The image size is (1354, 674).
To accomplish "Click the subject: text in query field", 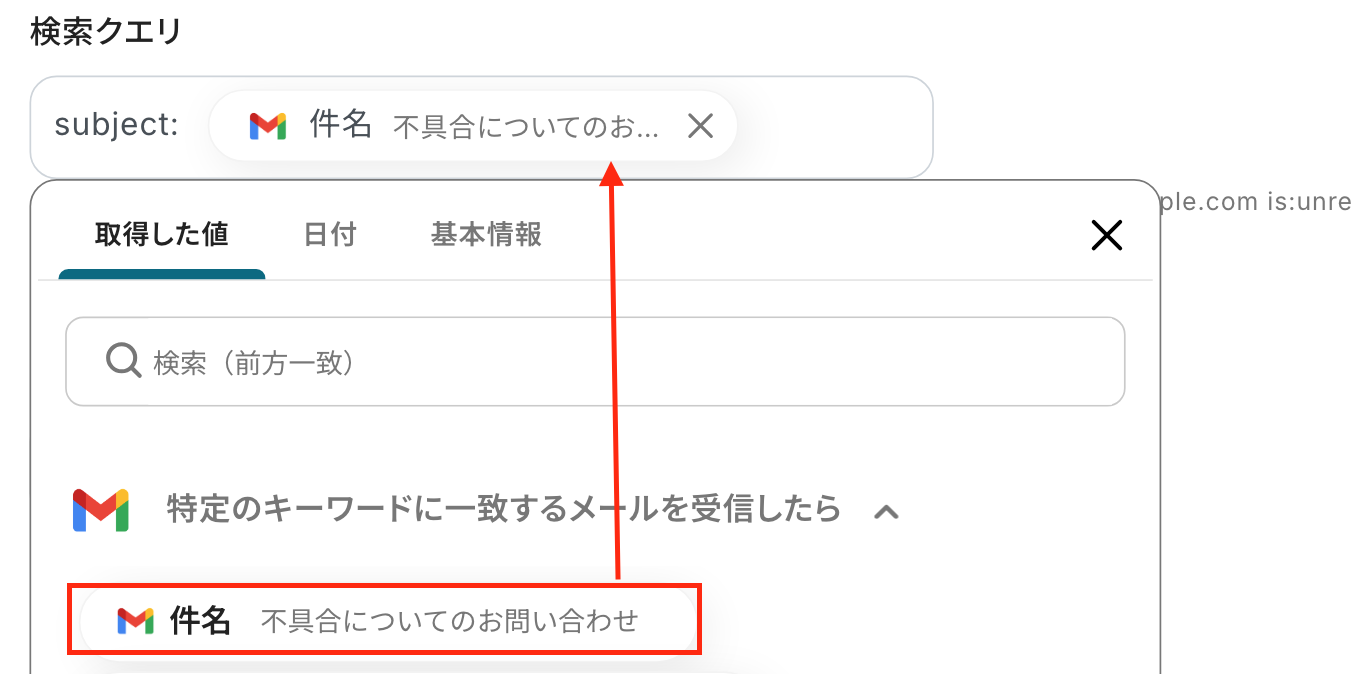I will tap(116, 126).
